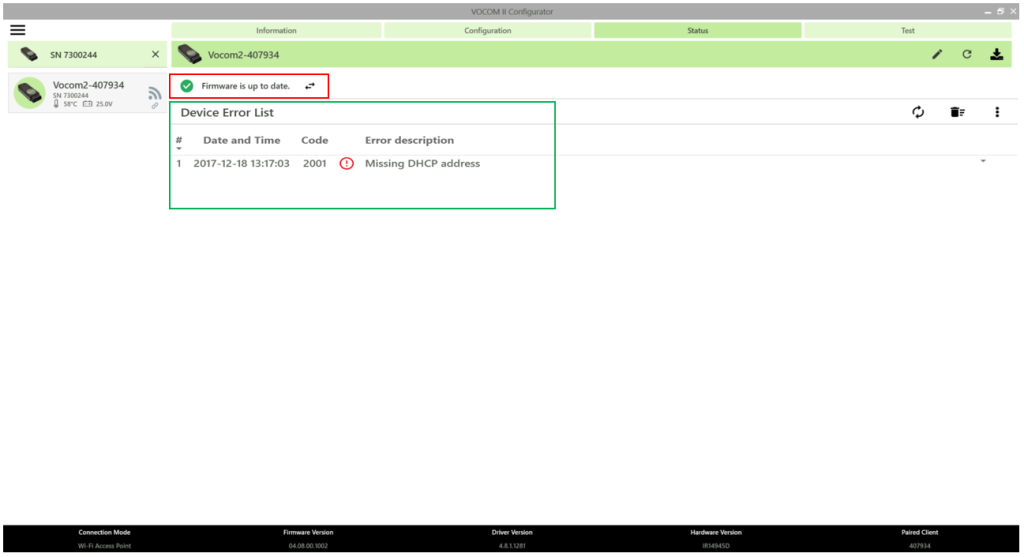Viewport: 1024px width, 557px height.
Task: Click the Vocom2-407934 title in green header
Action: pyautogui.click(x=244, y=55)
